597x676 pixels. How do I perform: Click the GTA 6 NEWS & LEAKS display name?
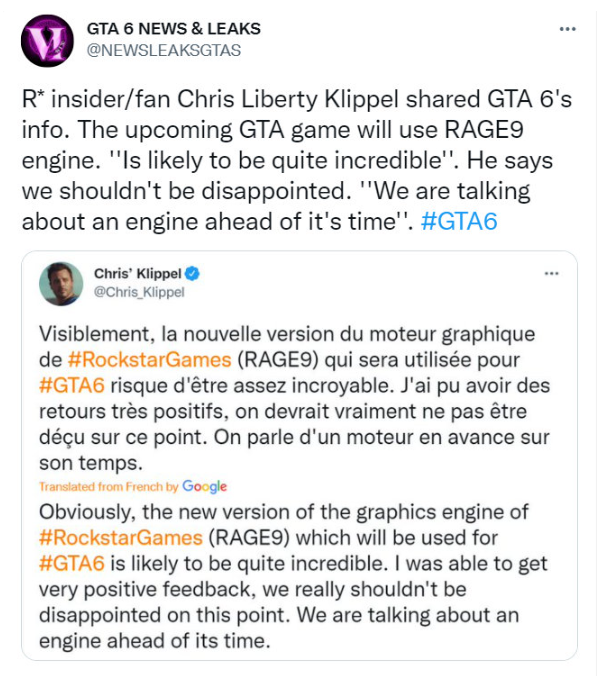coord(174,28)
